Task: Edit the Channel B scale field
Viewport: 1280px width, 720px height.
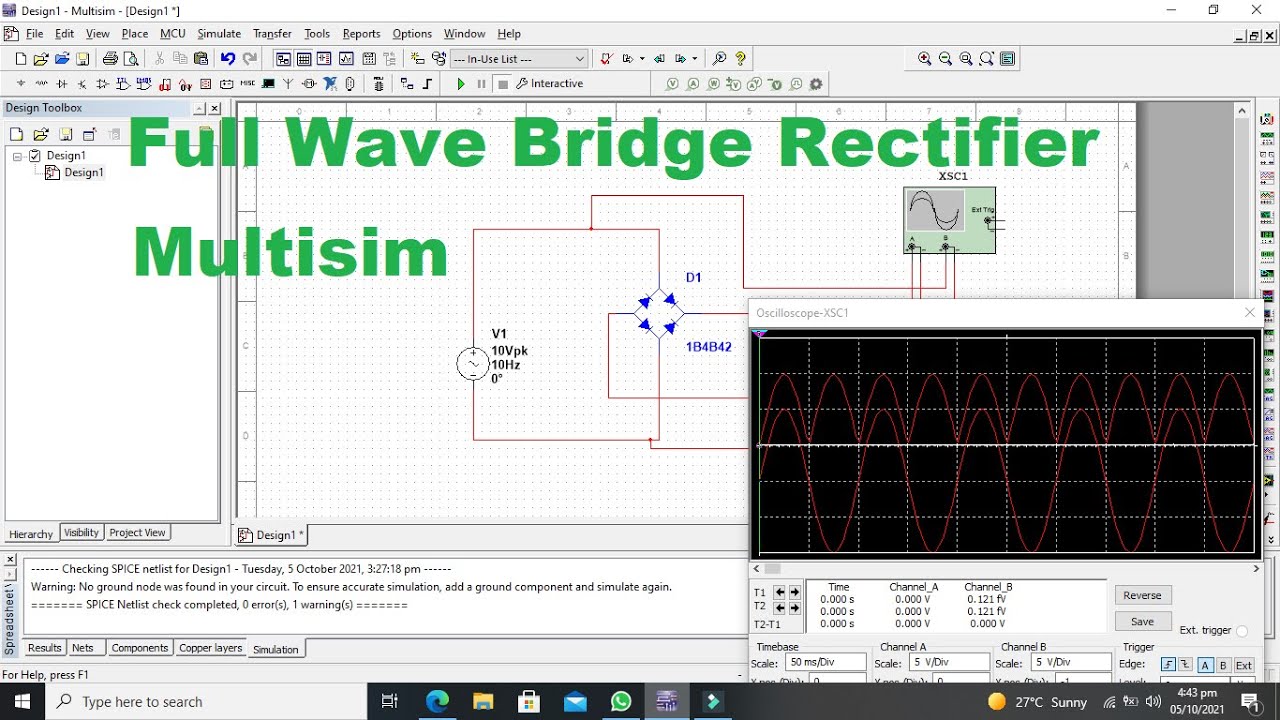Action: (1070, 662)
